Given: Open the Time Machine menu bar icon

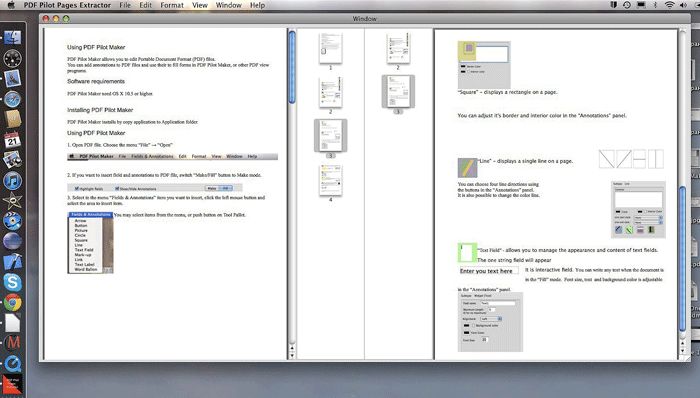Looking at the screenshot, I should point(627,5).
